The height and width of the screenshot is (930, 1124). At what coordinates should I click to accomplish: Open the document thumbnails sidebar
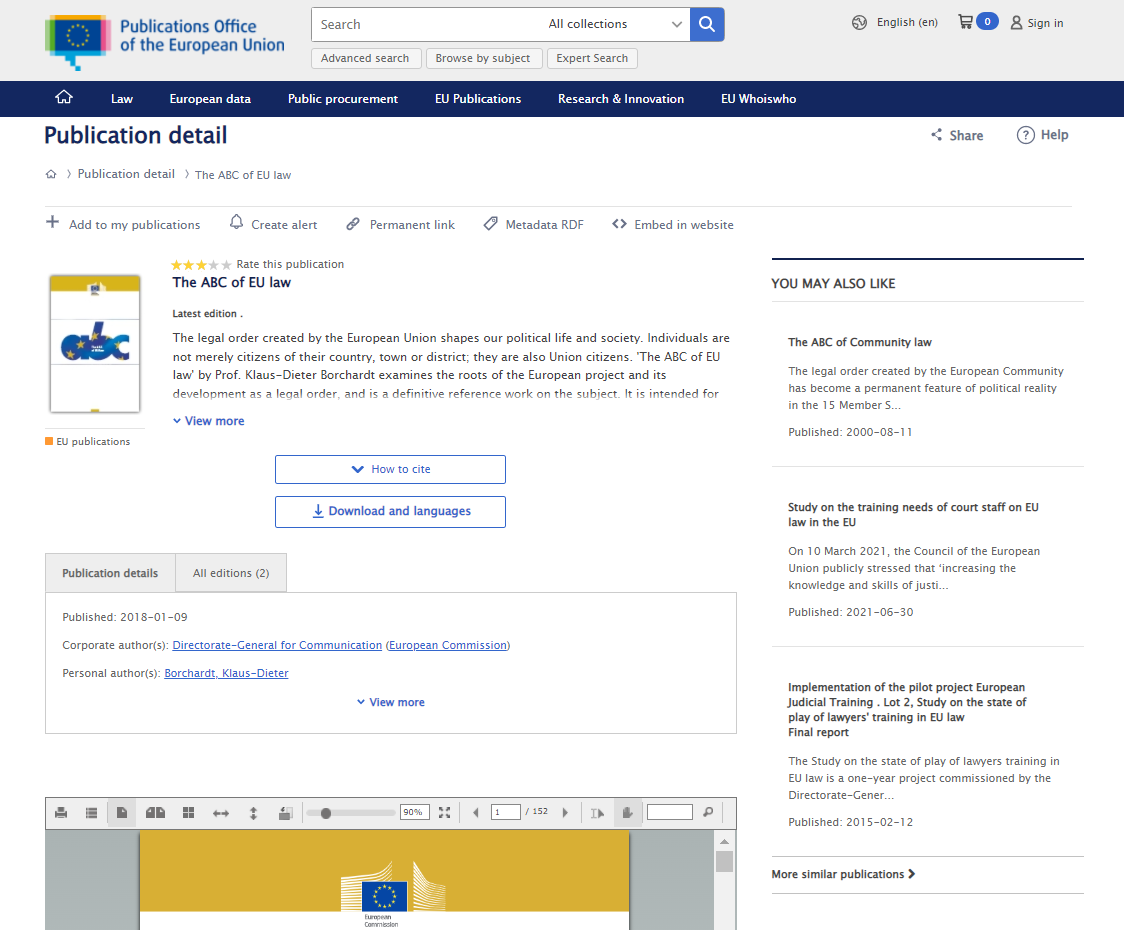[92, 812]
